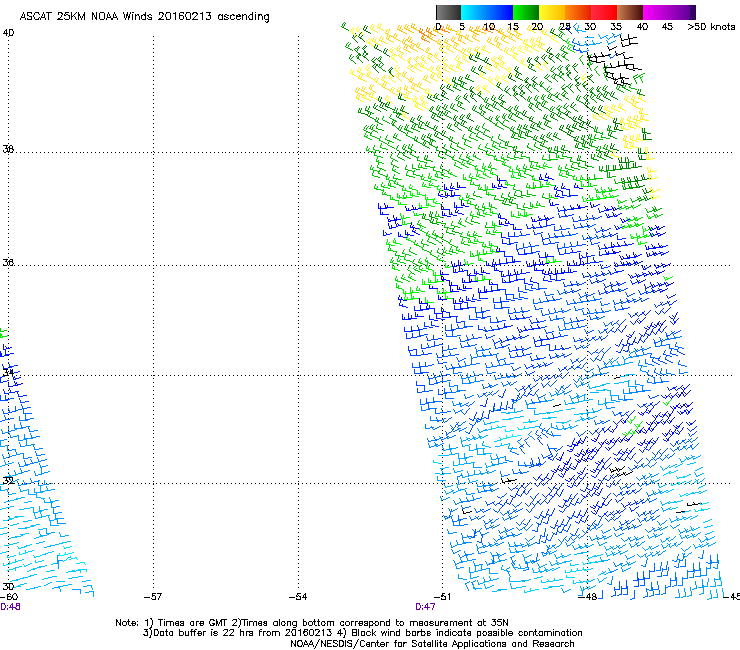
Task: Click the longitude label '-48'
Action: click(588, 597)
